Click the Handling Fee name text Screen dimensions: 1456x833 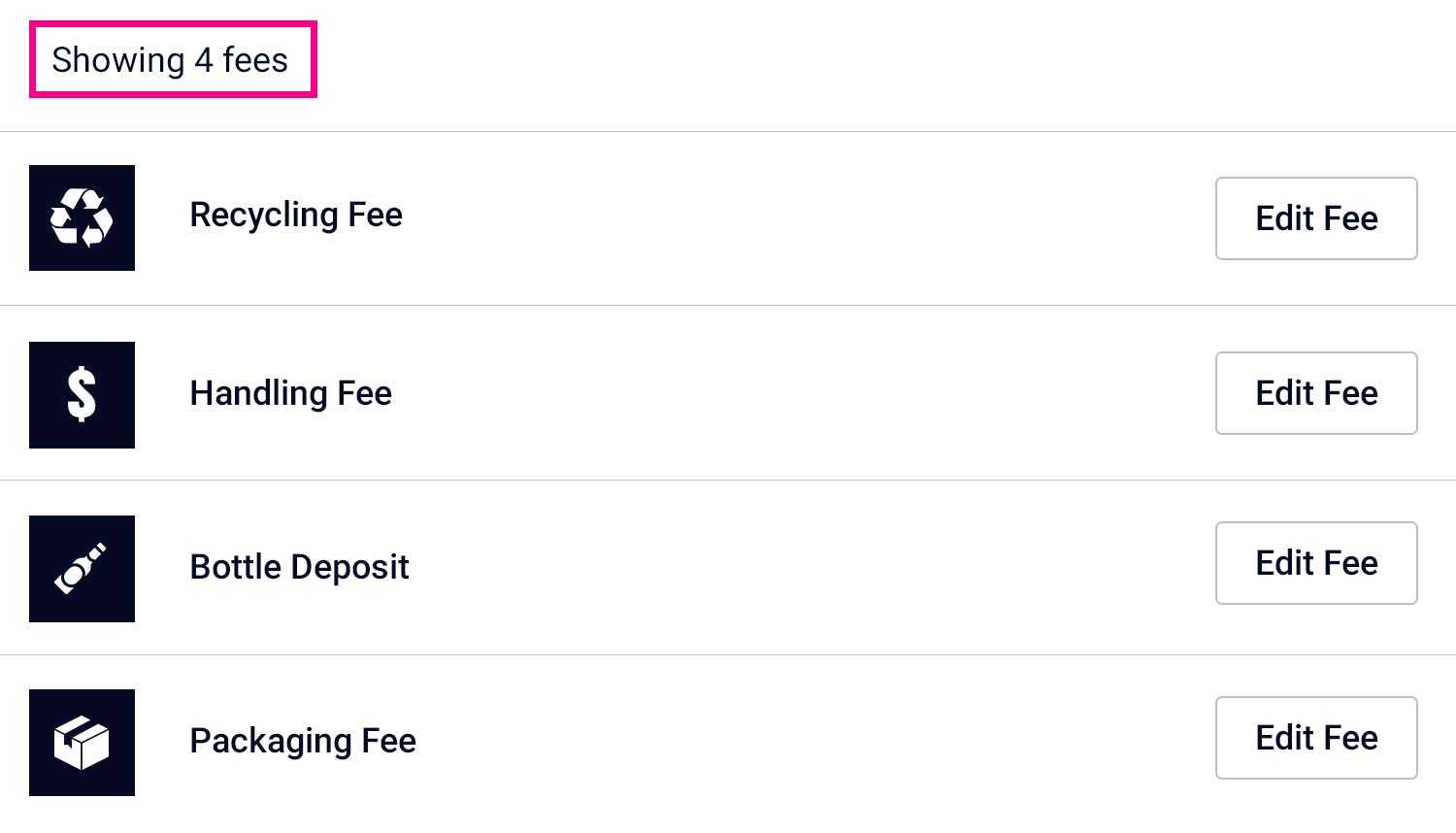tap(290, 394)
